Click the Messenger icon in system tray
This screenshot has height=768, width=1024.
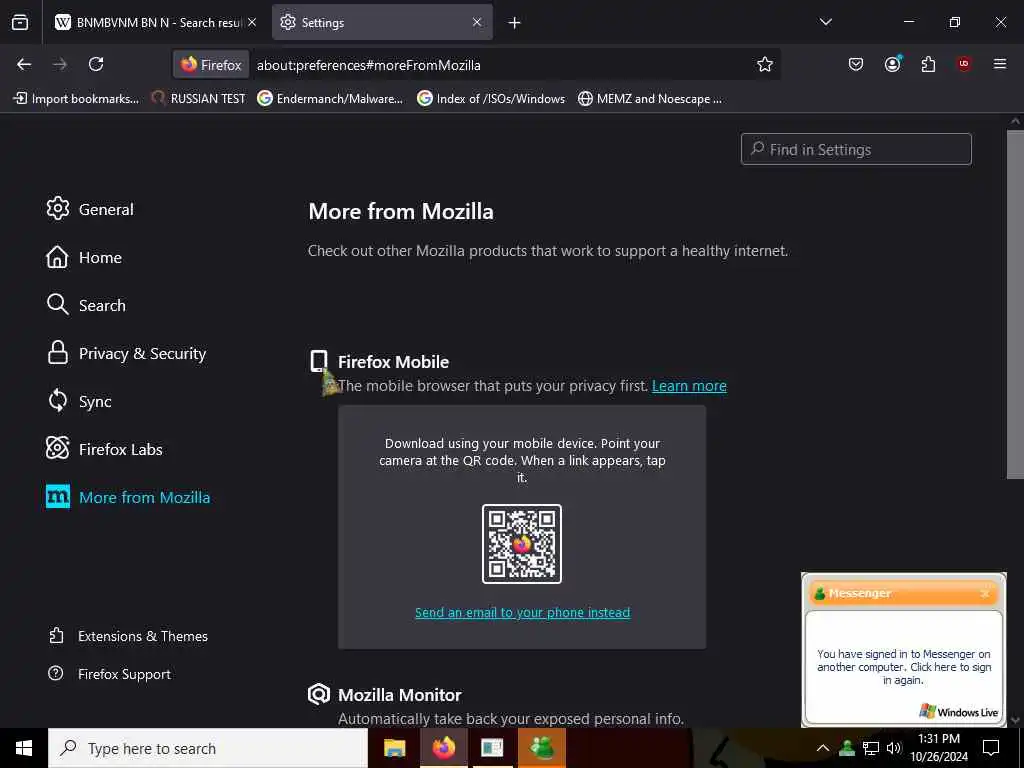(x=847, y=748)
